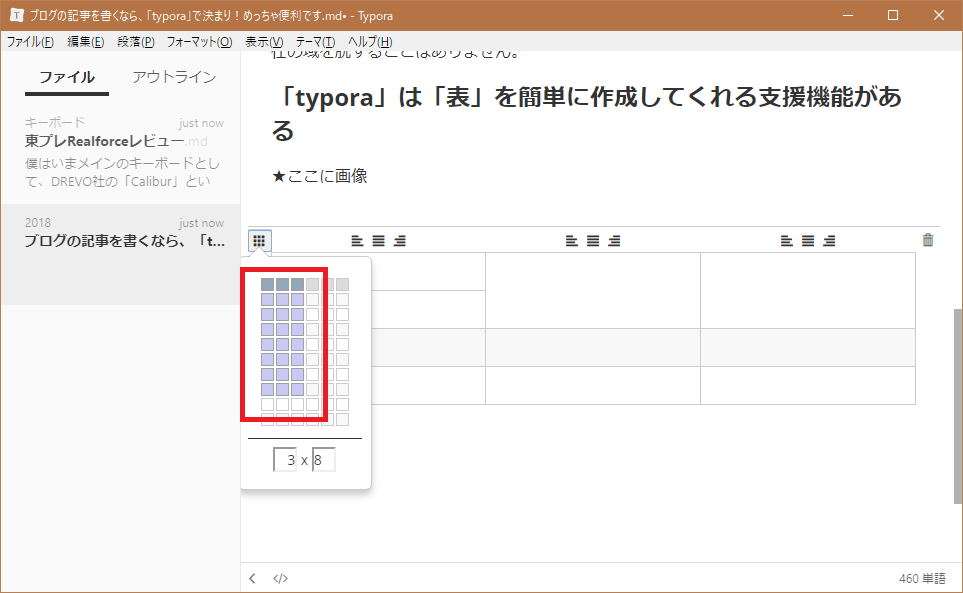The width and height of the screenshot is (963, 593).
Task: Click the vertical scrollbar thumb
Action: click(957, 406)
